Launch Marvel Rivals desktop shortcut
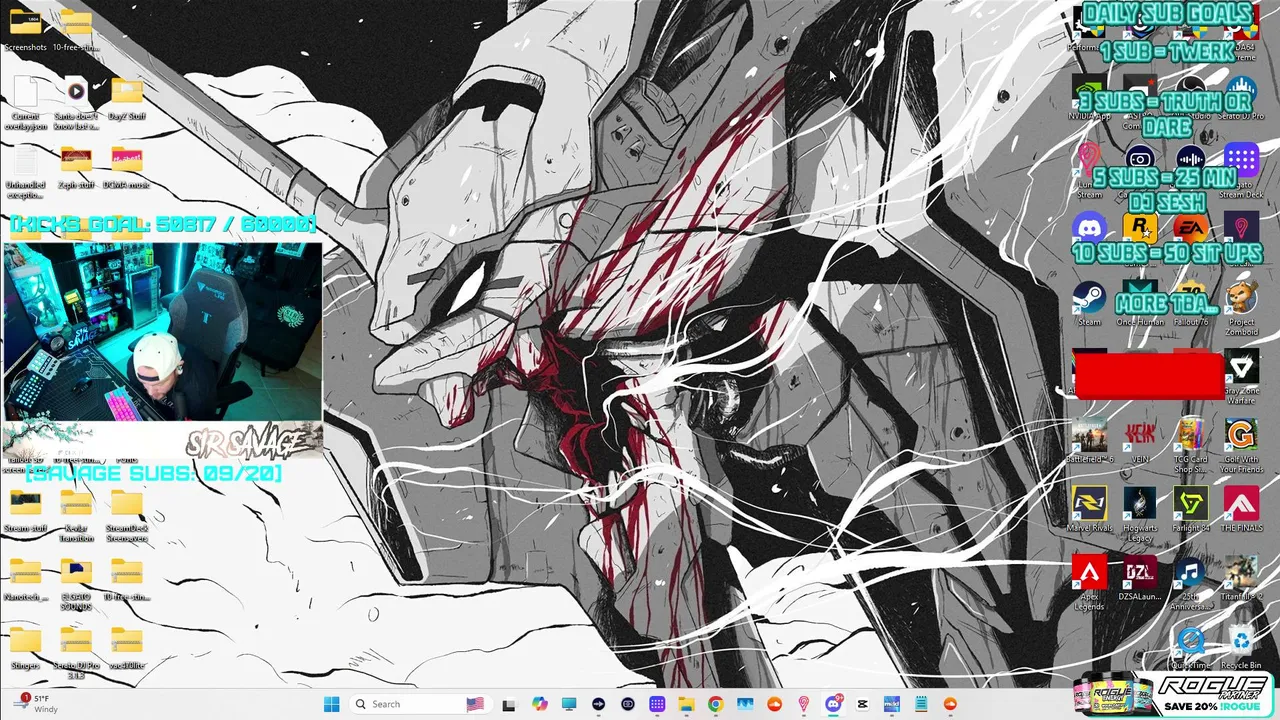 click(x=1089, y=510)
